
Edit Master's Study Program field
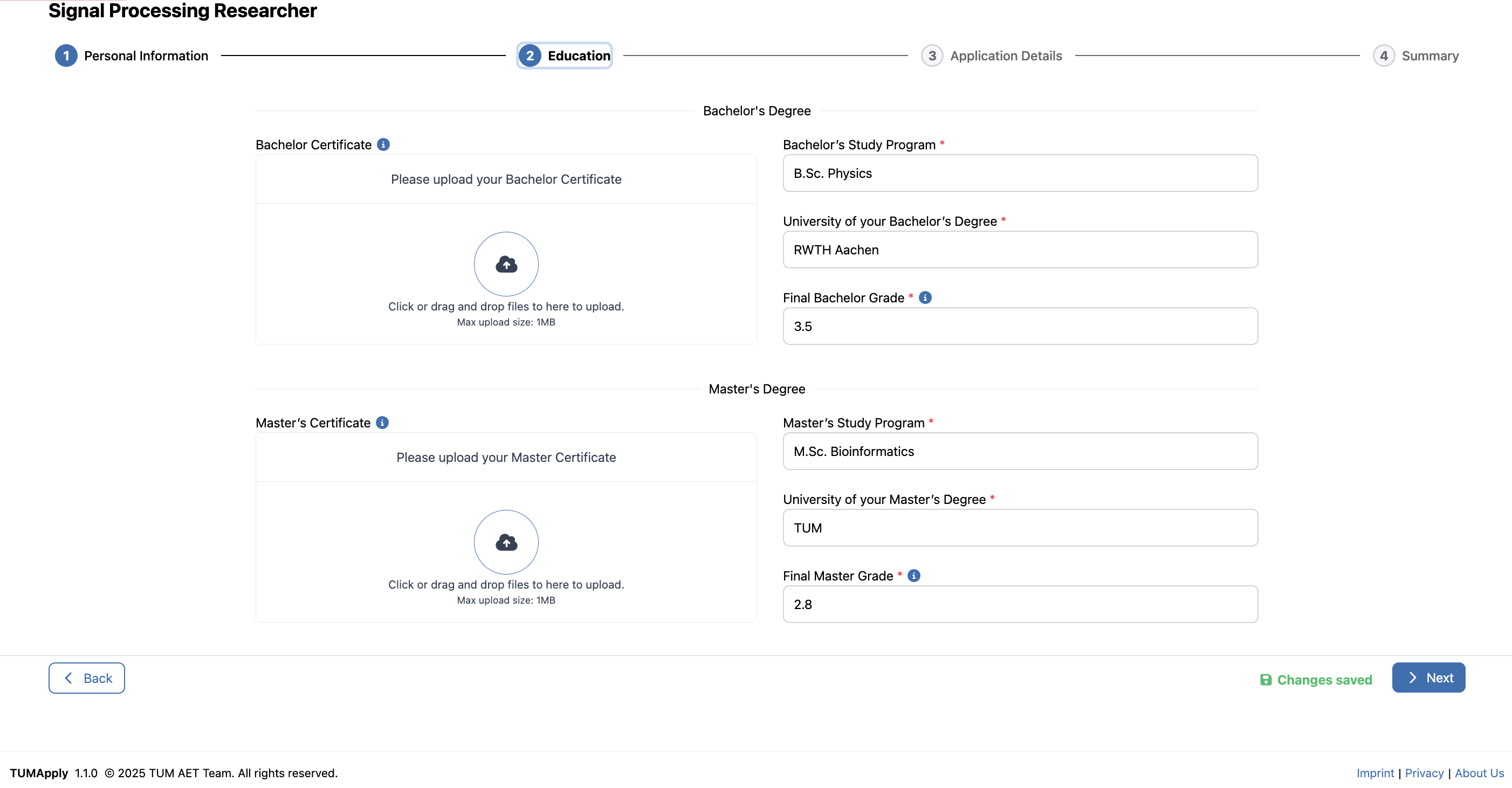point(1020,451)
